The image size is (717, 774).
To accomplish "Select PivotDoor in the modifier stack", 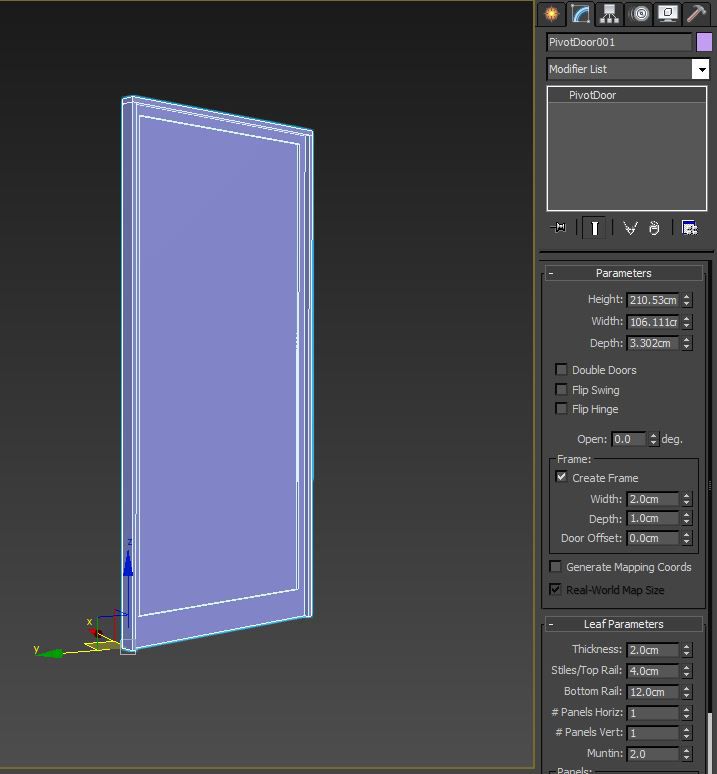I will 592,95.
